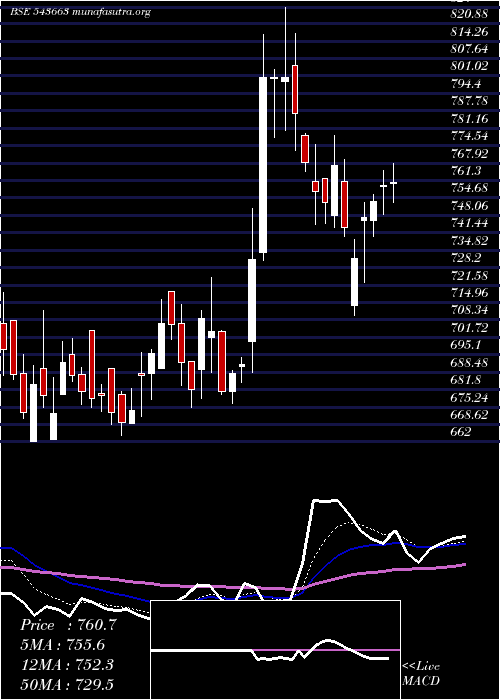Click the 721.58 price level
Screen dimensions: 500x700
pos(469,275)
